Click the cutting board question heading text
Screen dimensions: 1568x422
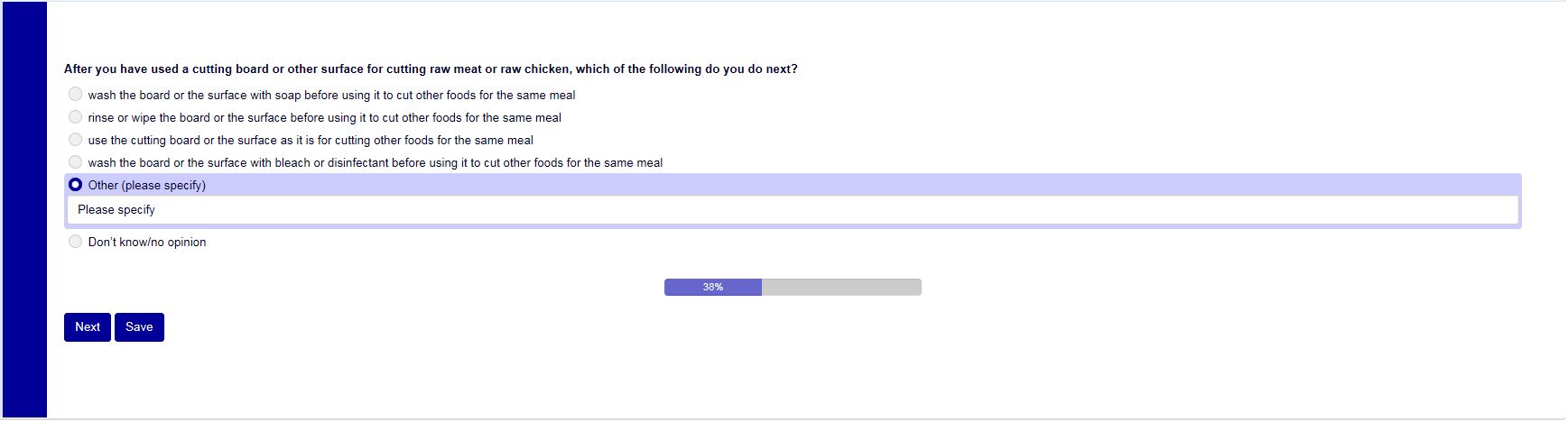pyautogui.click(x=431, y=69)
